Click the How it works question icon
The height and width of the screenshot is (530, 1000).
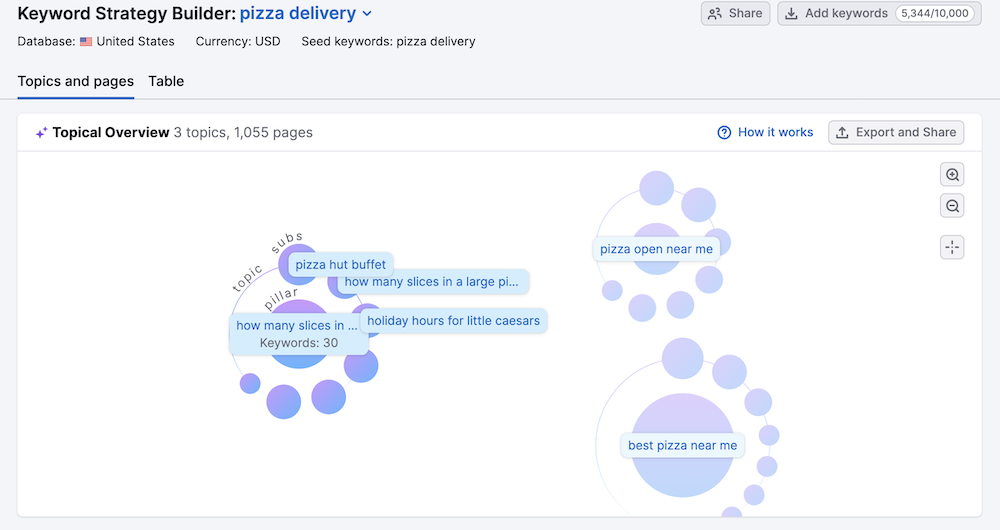(725, 132)
